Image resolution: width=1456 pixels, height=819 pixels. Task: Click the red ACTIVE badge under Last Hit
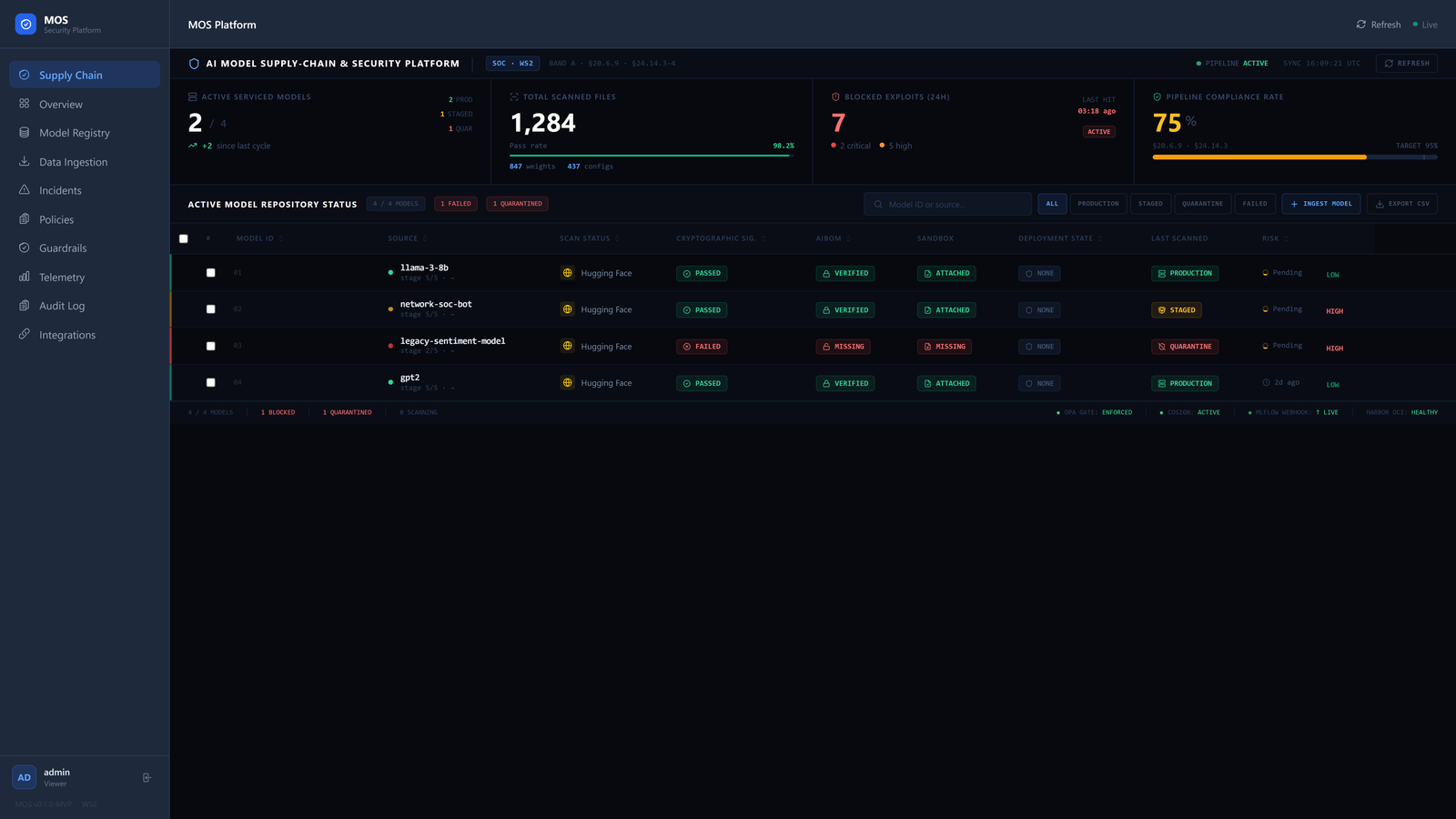tap(1099, 132)
